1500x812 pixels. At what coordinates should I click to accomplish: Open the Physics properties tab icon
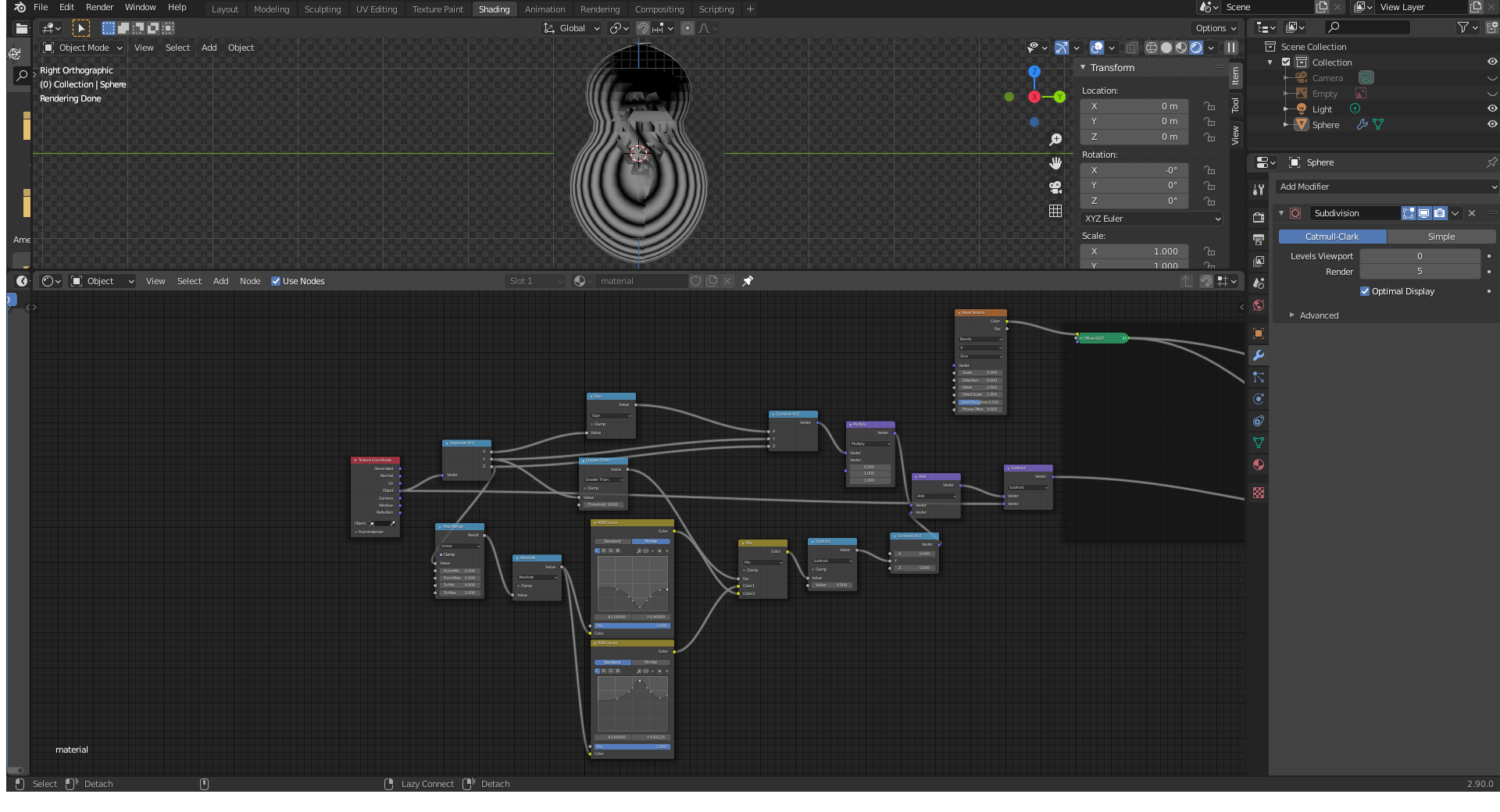pos(1258,399)
